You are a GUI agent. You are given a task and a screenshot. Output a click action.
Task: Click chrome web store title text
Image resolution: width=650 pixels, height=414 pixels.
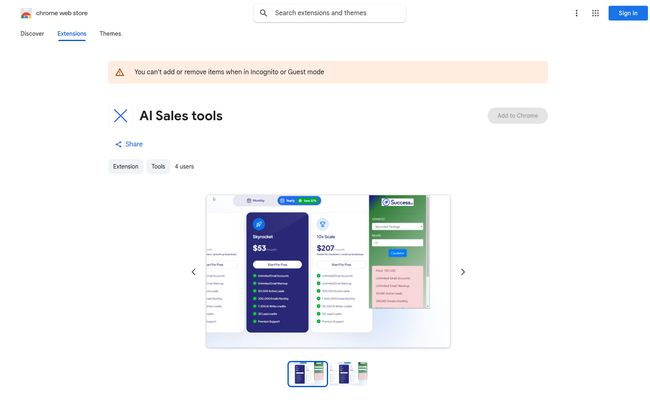click(62, 13)
